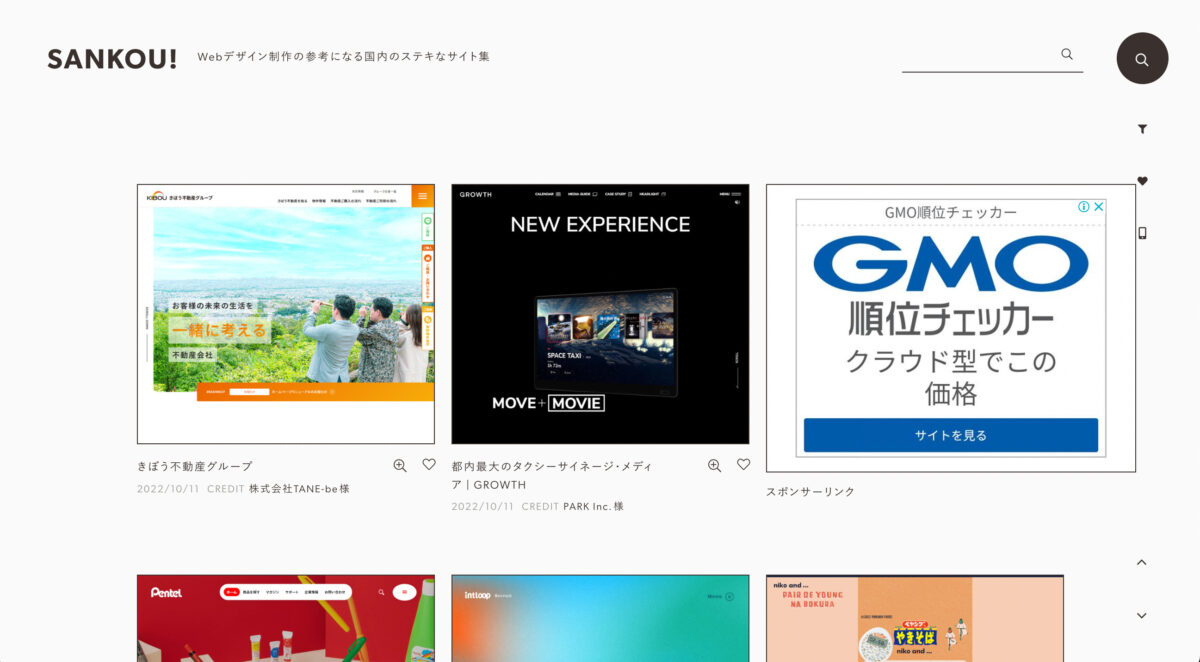
Task: Open the 株式会社TANE-be credit link
Action: (x=299, y=489)
